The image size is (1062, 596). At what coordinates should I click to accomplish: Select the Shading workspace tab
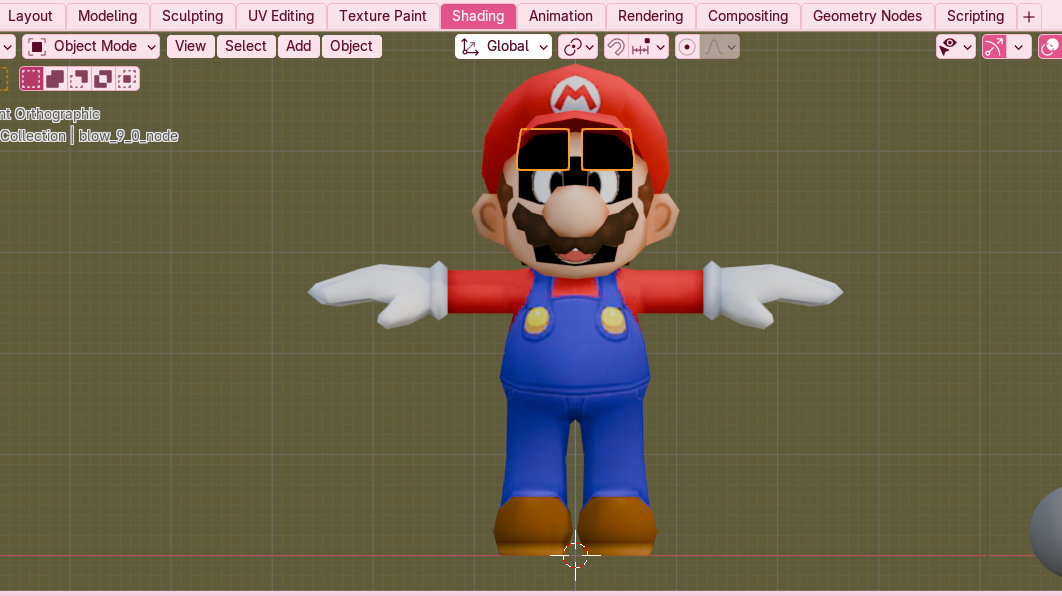point(478,16)
